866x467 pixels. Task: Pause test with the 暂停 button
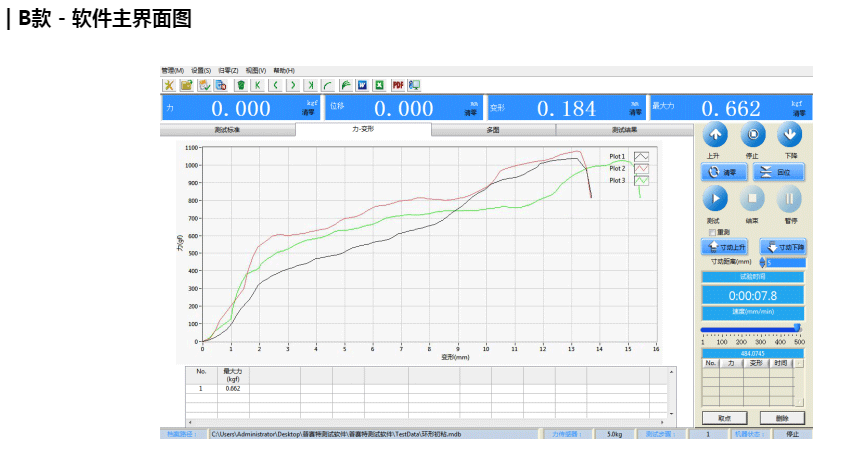point(790,199)
